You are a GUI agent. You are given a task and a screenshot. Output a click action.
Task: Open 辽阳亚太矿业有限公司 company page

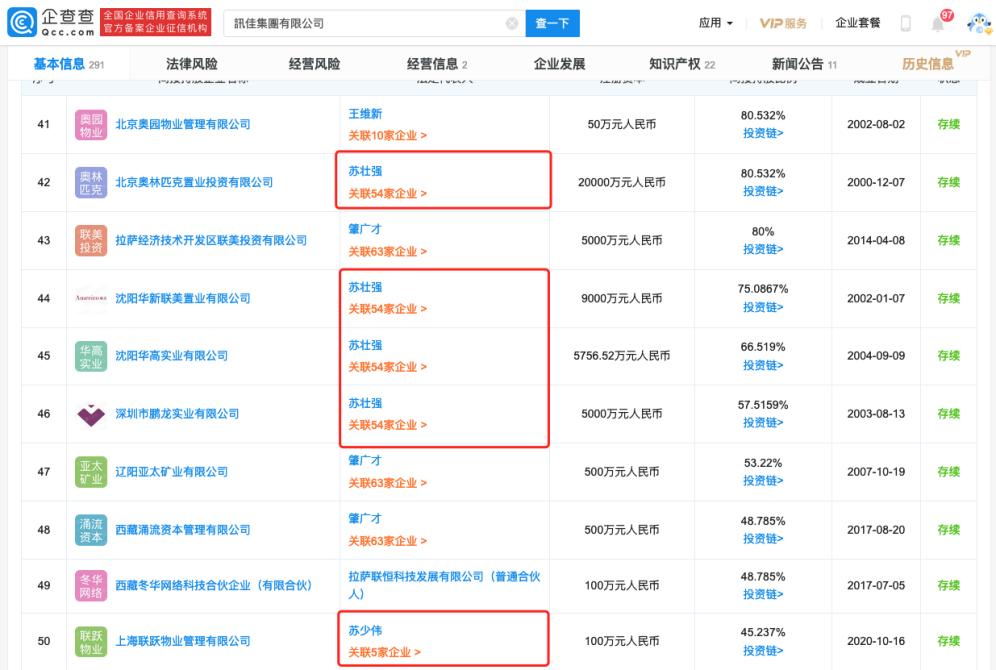pos(172,472)
